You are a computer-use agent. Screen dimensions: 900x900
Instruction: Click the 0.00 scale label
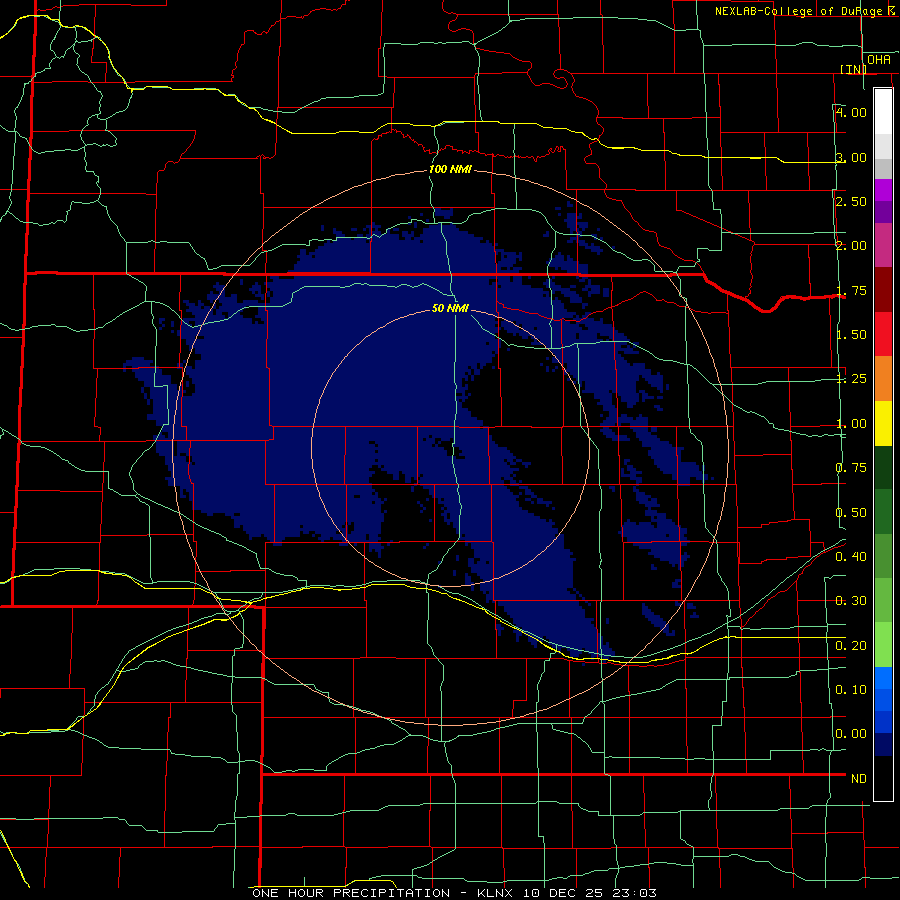851,734
